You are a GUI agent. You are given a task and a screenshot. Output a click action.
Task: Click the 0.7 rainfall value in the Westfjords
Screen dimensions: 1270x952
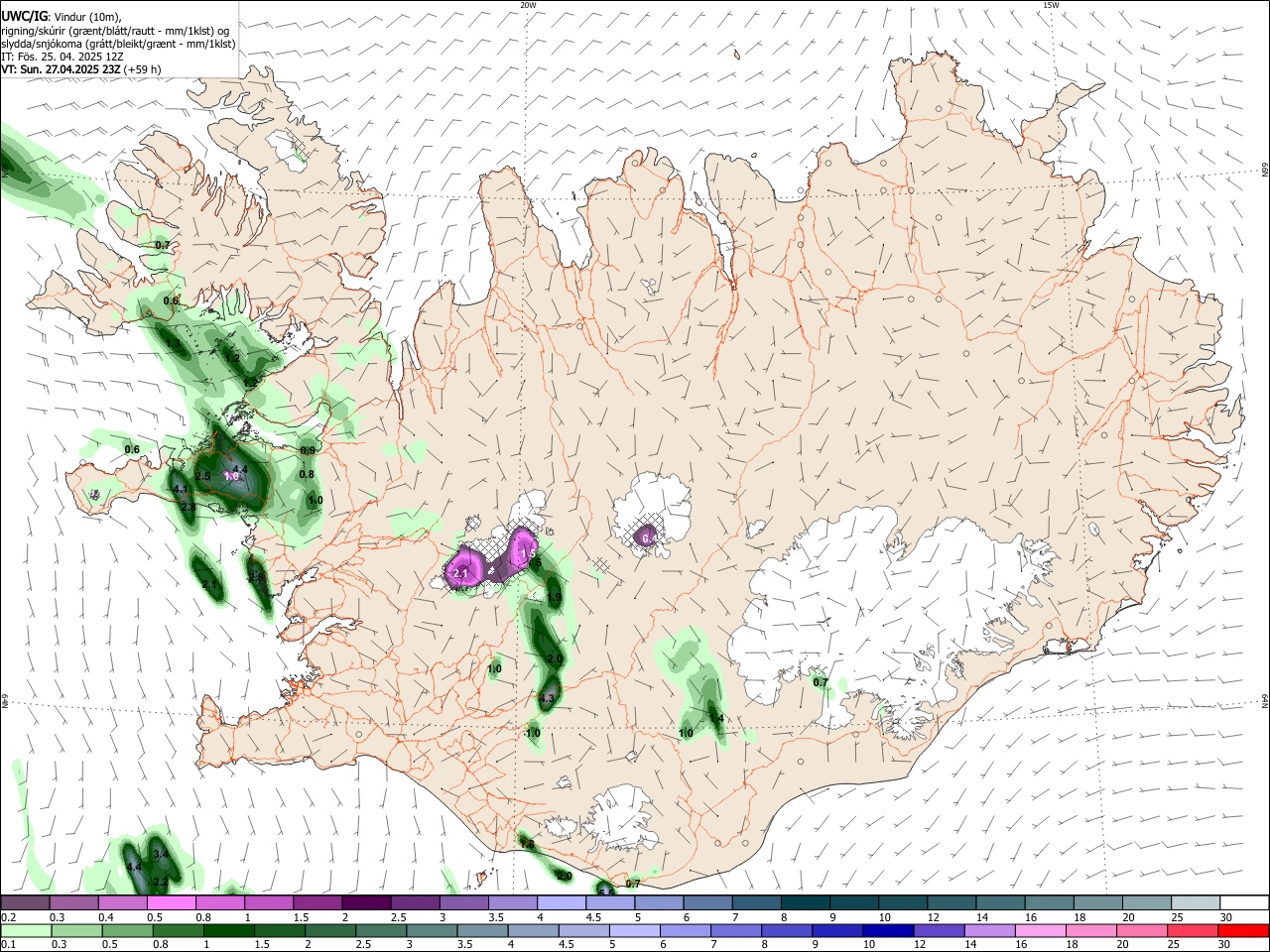[163, 245]
